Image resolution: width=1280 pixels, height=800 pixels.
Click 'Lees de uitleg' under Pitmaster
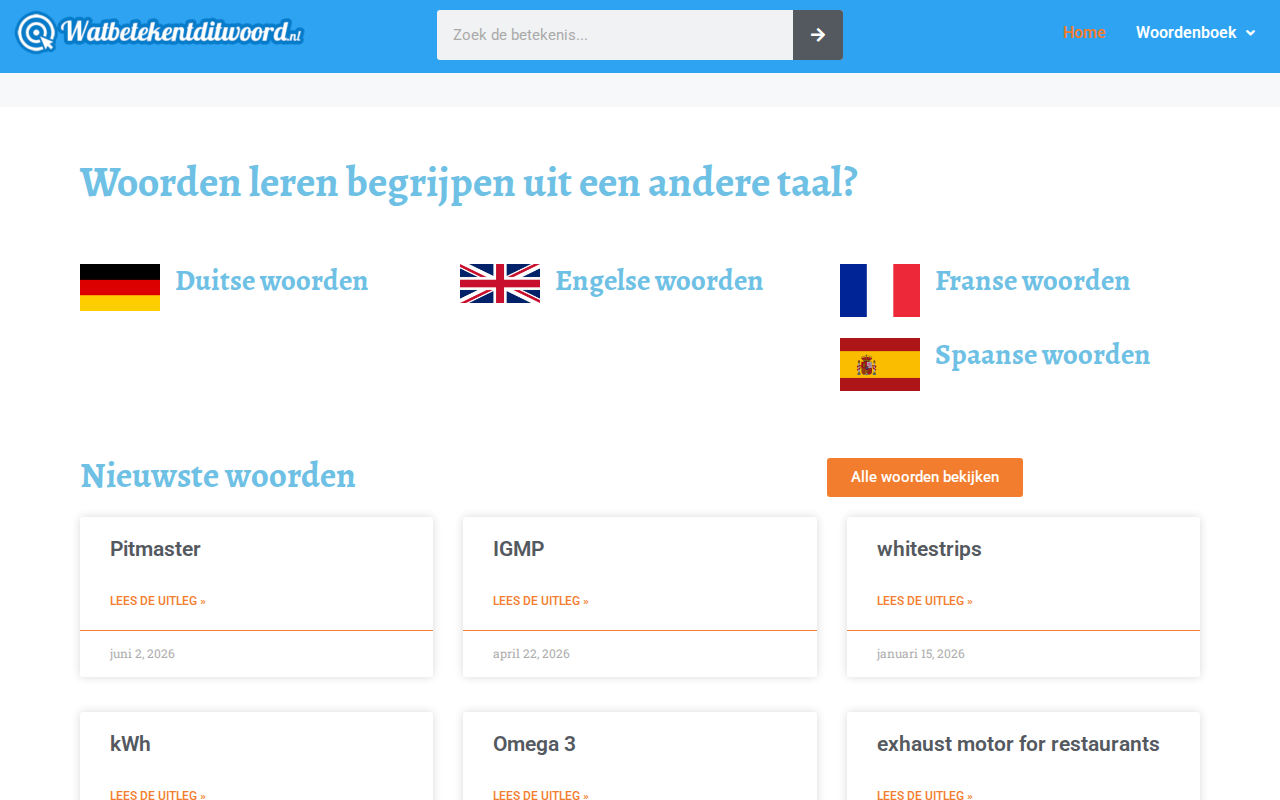(x=158, y=601)
